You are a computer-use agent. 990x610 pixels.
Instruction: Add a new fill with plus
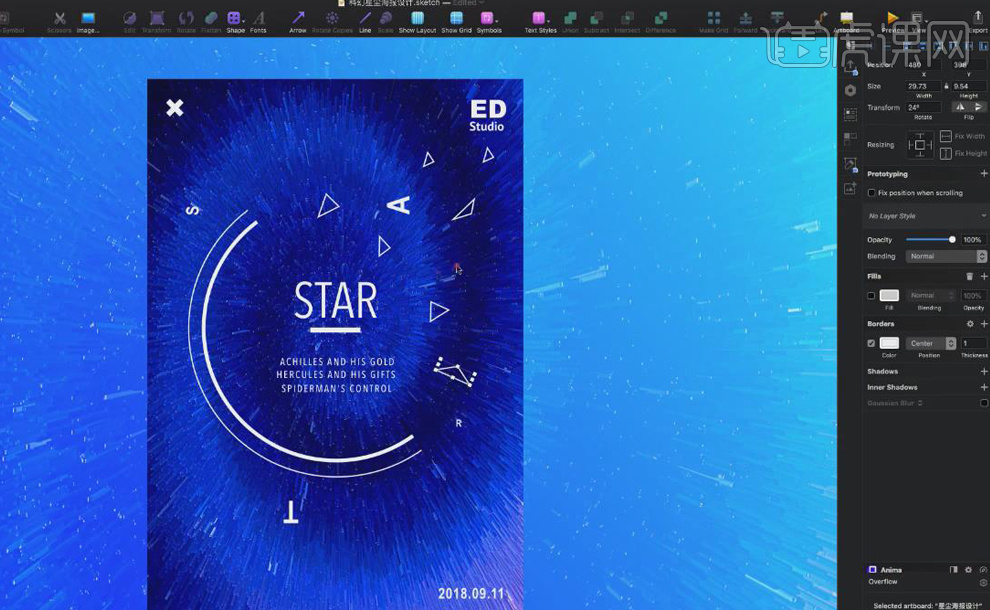[x=984, y=276]
